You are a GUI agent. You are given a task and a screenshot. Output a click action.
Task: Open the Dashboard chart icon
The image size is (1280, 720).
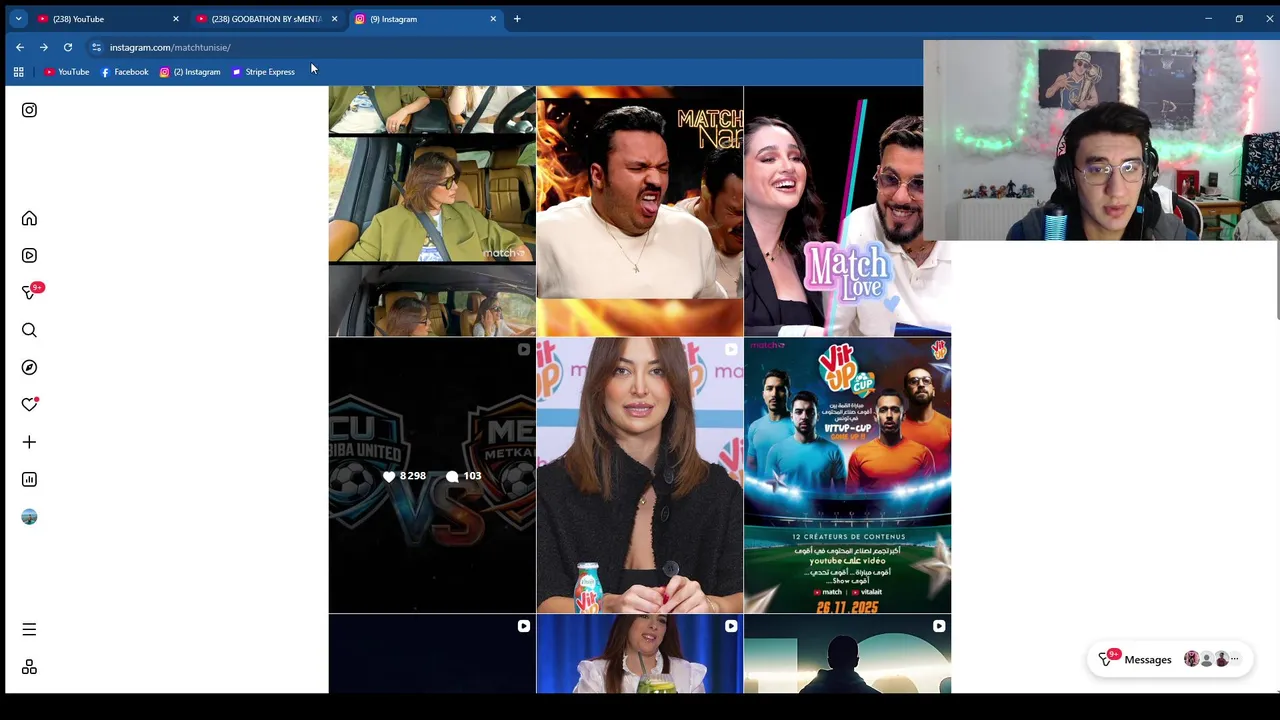coord(29,479)
